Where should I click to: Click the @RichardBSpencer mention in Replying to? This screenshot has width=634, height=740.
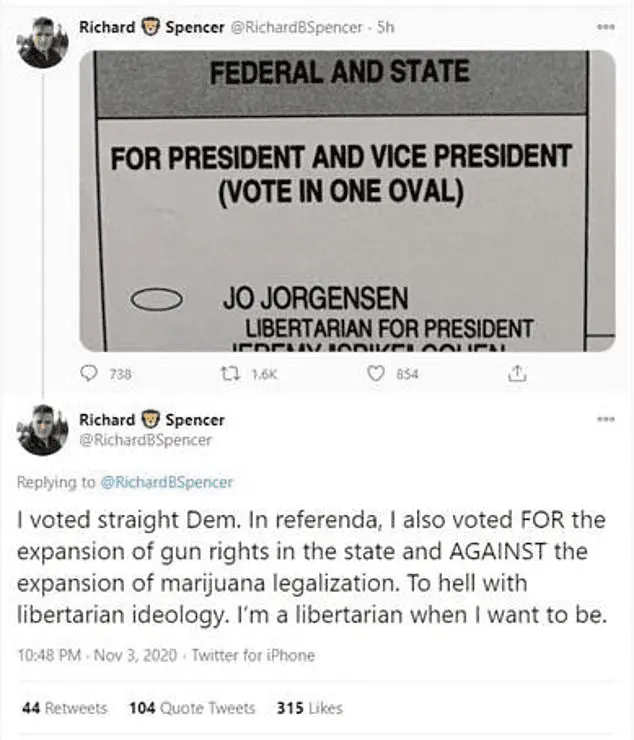pyautogui.click(x=167, y=482)
